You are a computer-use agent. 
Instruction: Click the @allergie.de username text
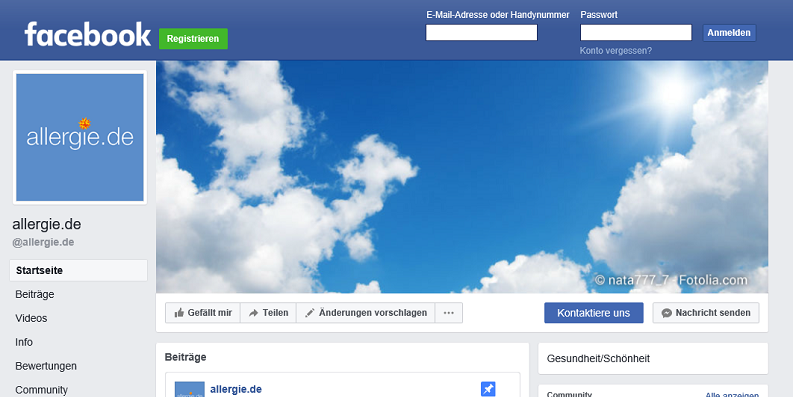click(x=43, y=242)
